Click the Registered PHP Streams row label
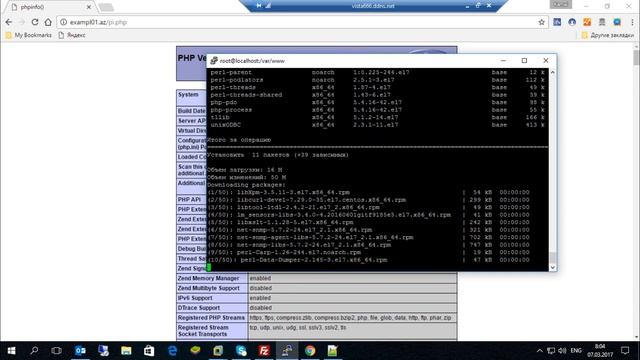The image size is (640, 360). pos(211,318)
